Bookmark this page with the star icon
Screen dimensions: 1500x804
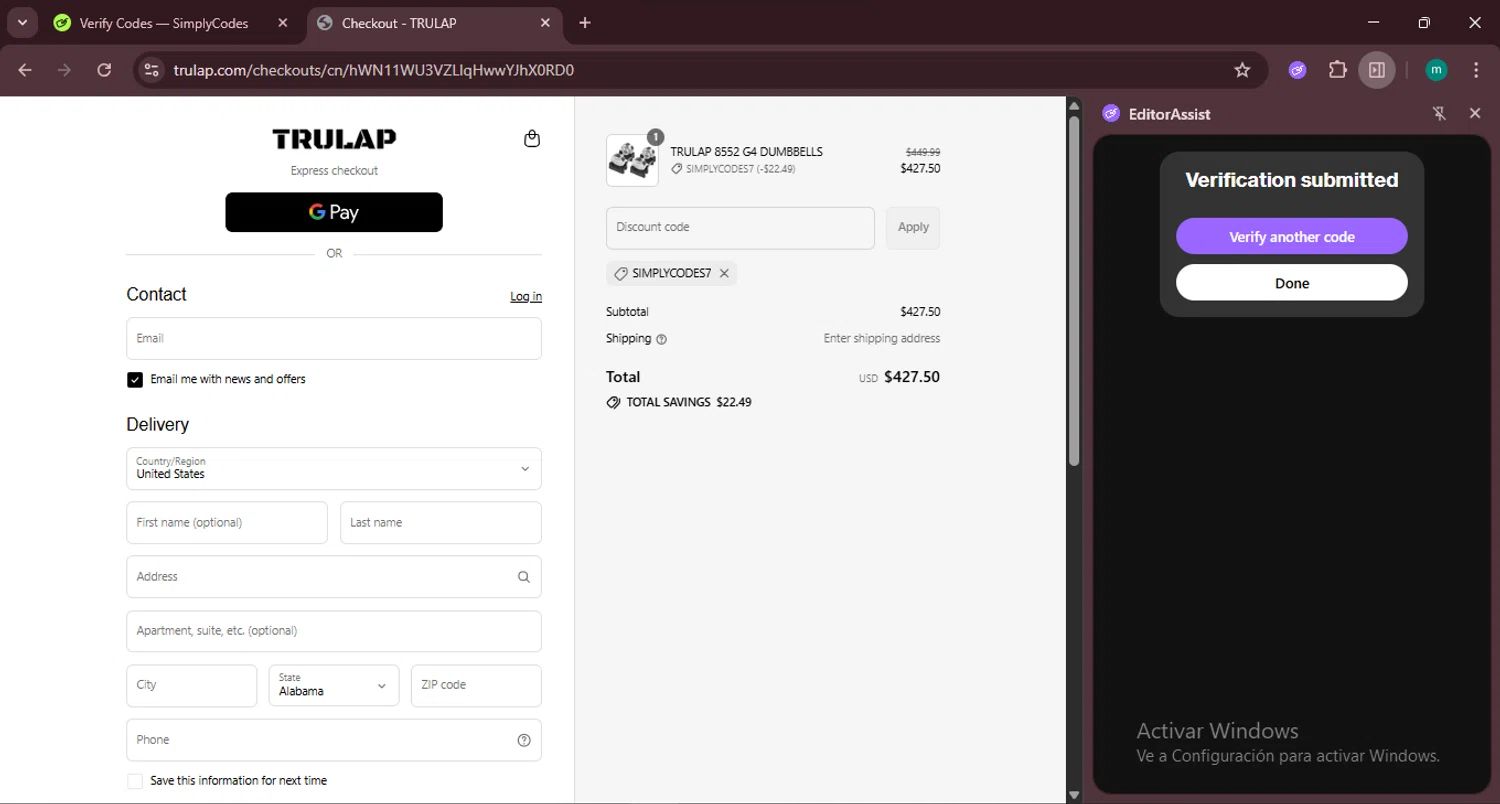pos(1242,70)
